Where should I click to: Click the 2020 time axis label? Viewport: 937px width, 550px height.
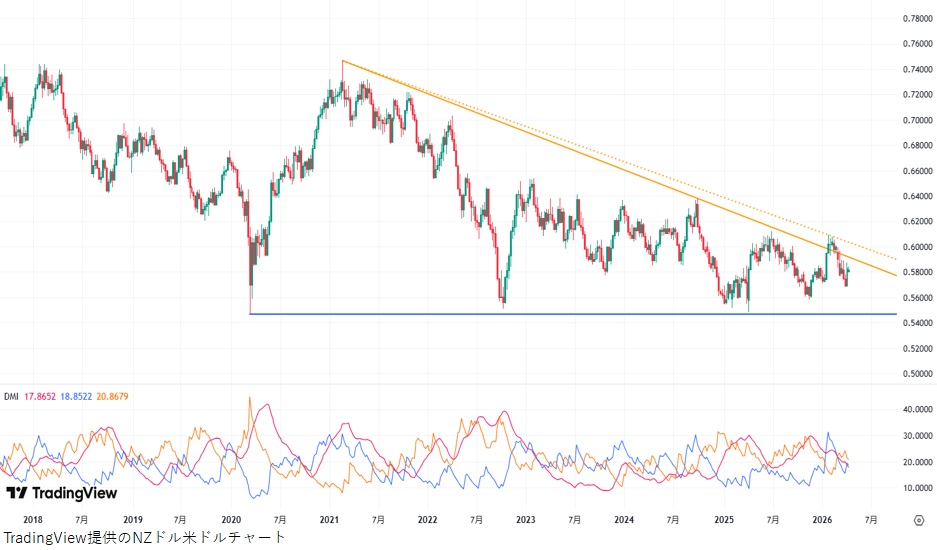tap(230, 520)
